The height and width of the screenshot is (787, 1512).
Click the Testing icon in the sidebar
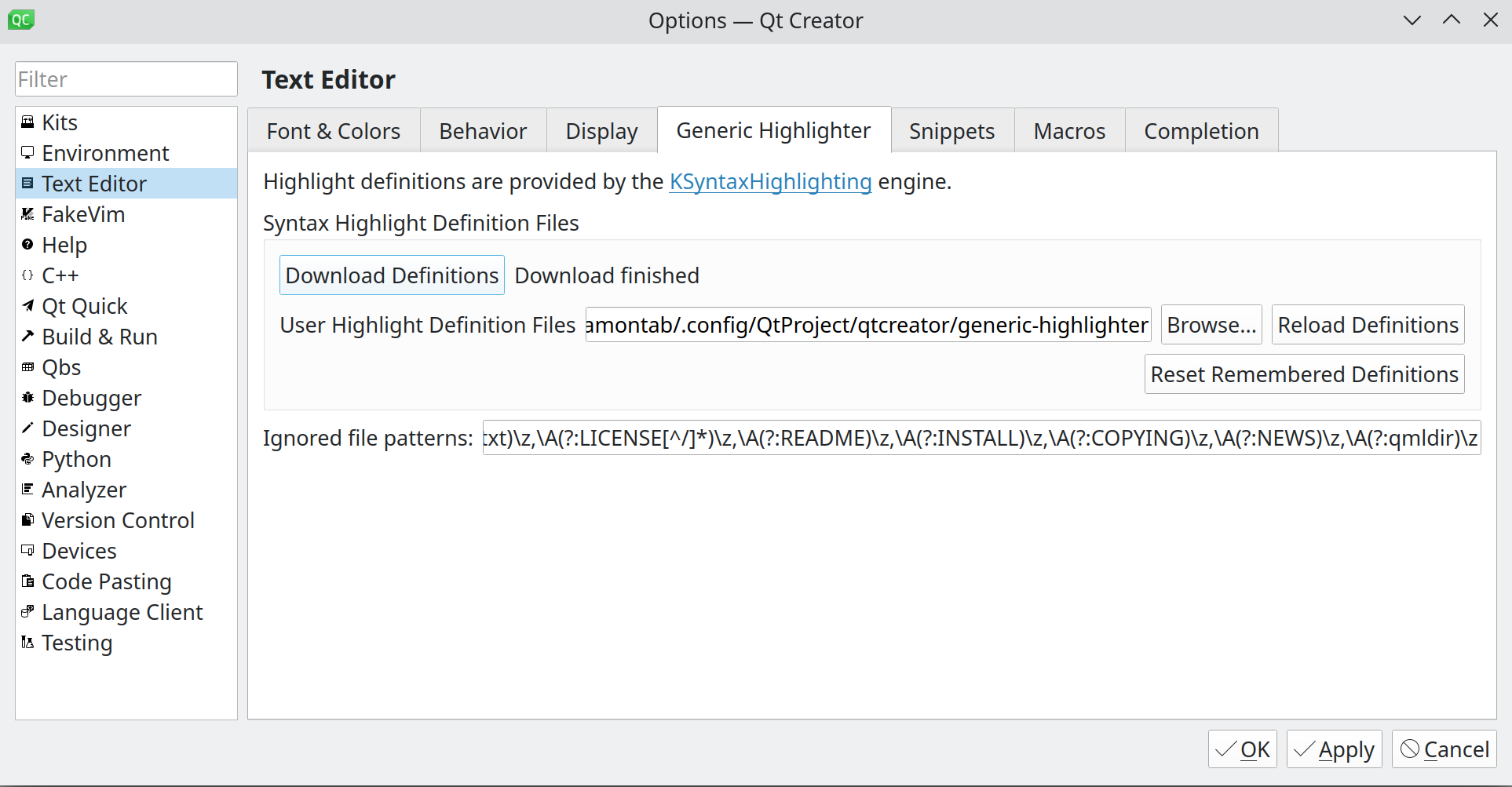click(27, 643)
